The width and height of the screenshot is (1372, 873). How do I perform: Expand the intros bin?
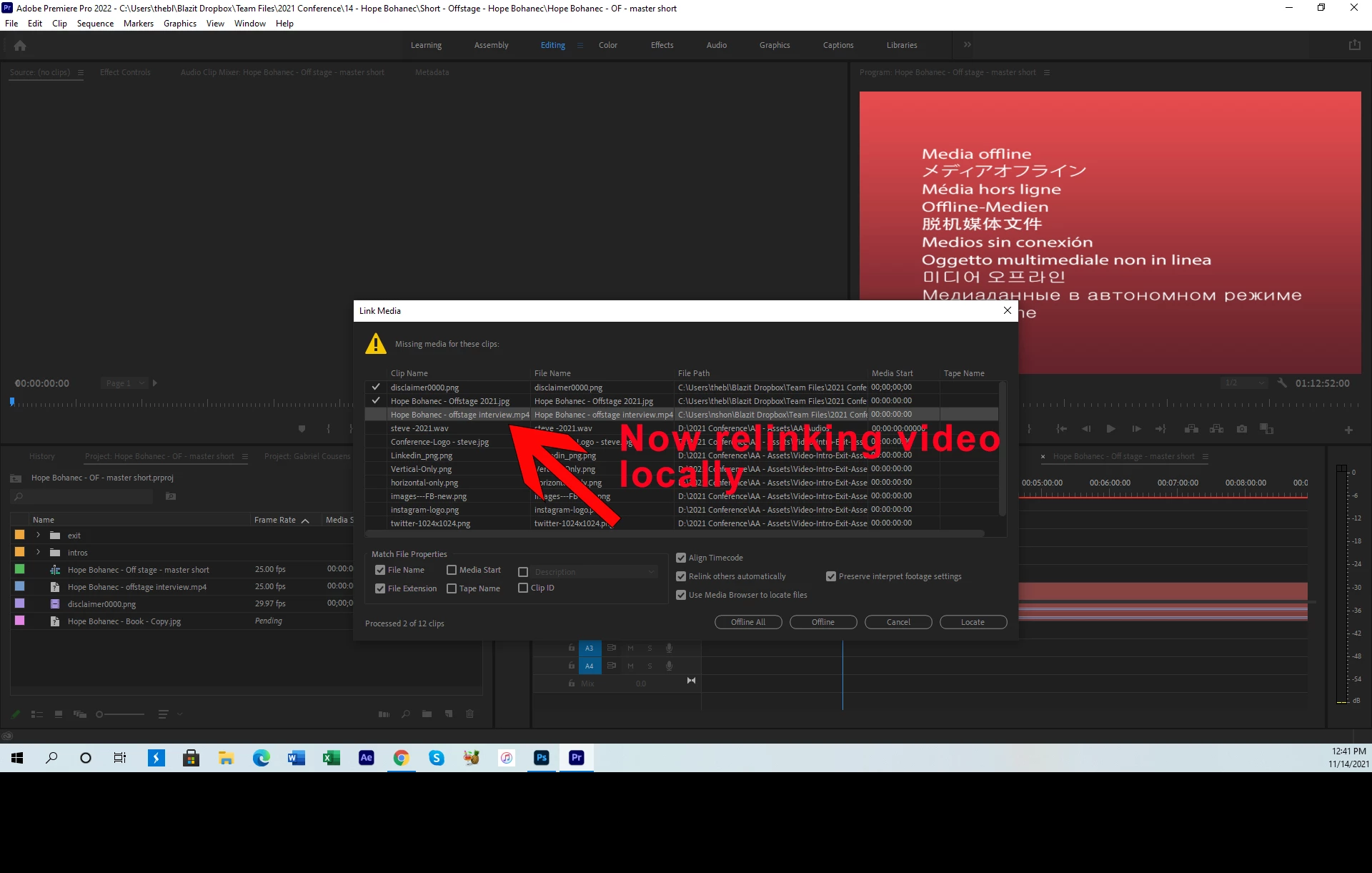(39, 552)
